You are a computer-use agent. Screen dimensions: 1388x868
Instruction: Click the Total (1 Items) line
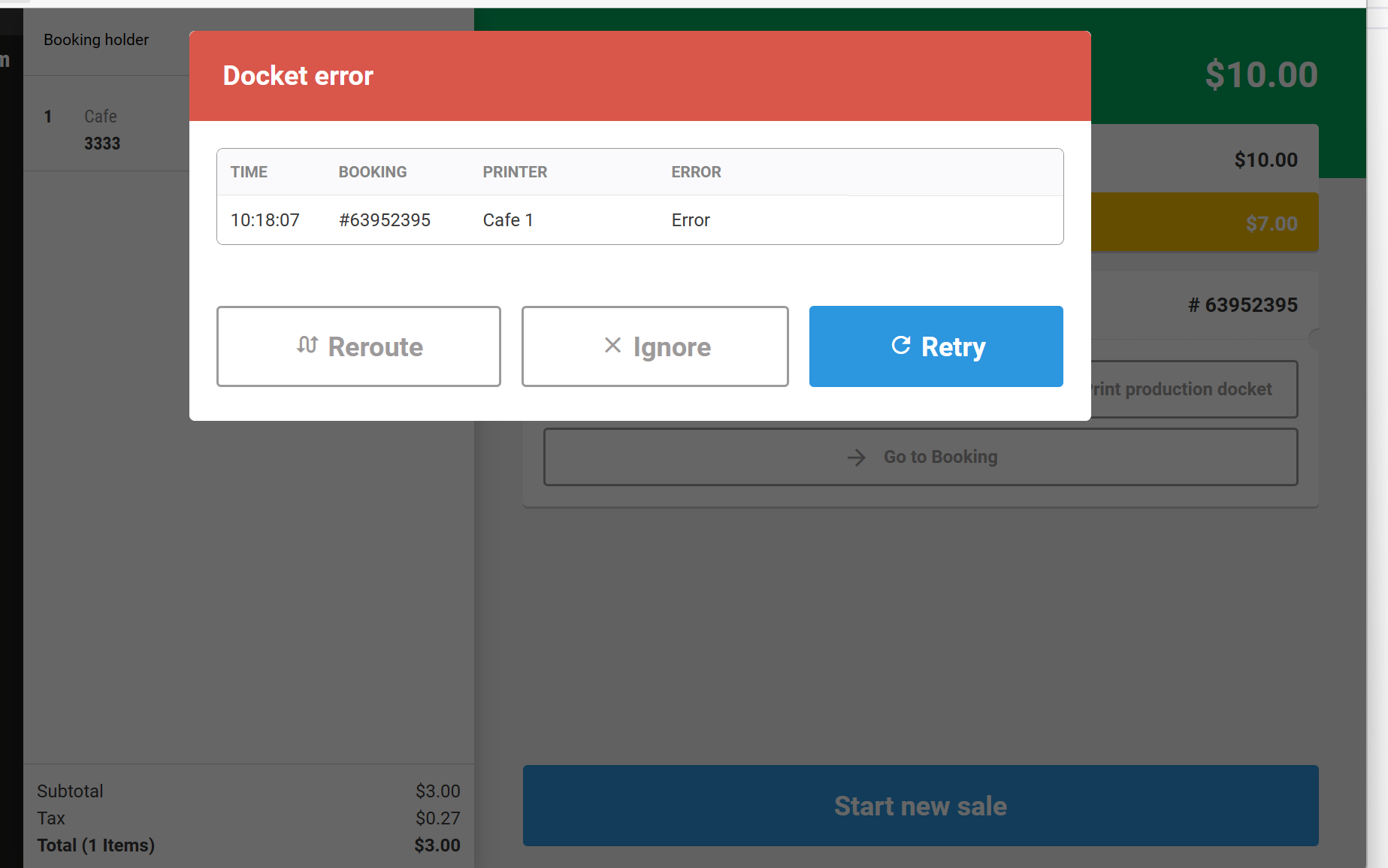click(249, 845)
